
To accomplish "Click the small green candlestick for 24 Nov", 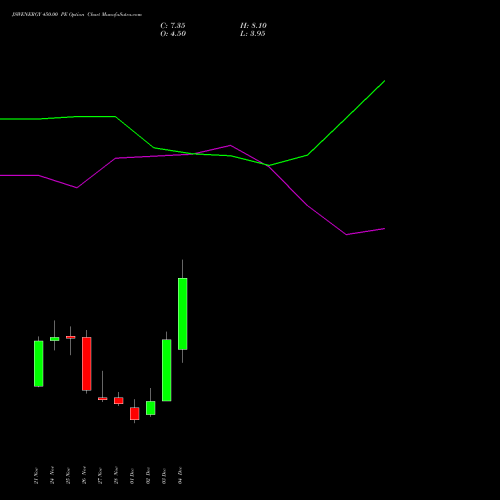I will pyautogui.click(x=55, y=339).
